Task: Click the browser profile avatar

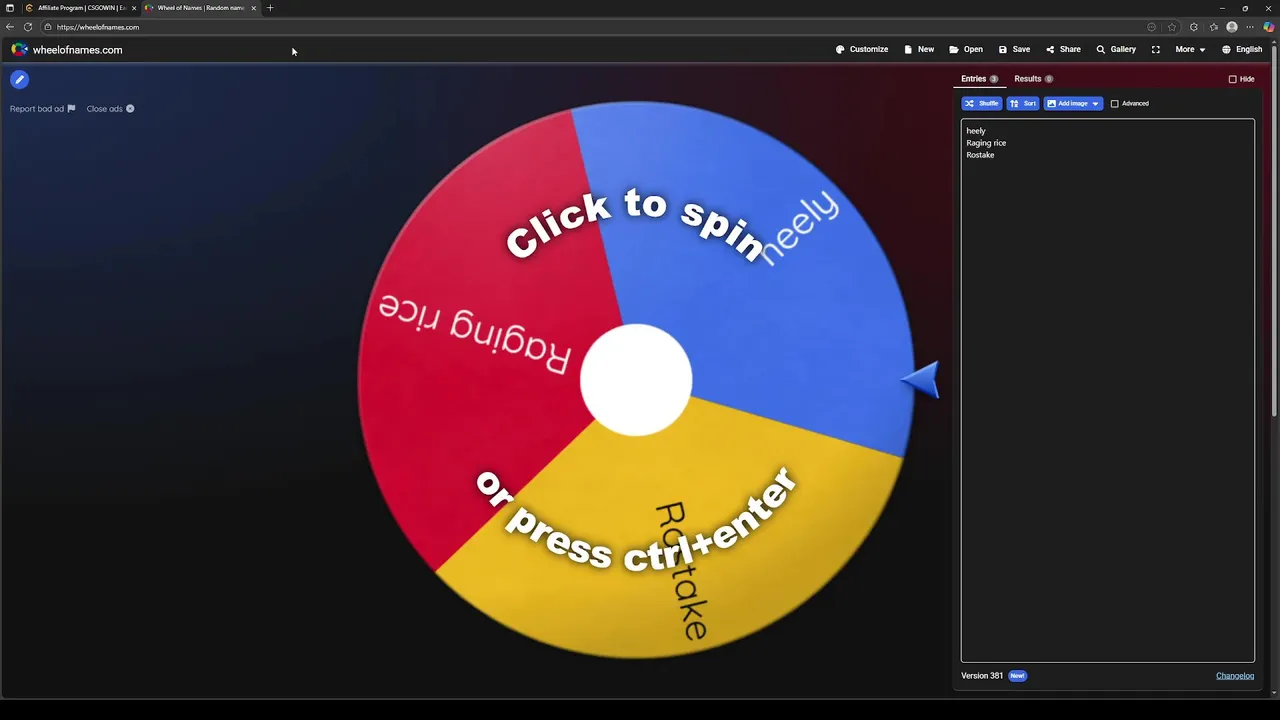Action: 1232,27
